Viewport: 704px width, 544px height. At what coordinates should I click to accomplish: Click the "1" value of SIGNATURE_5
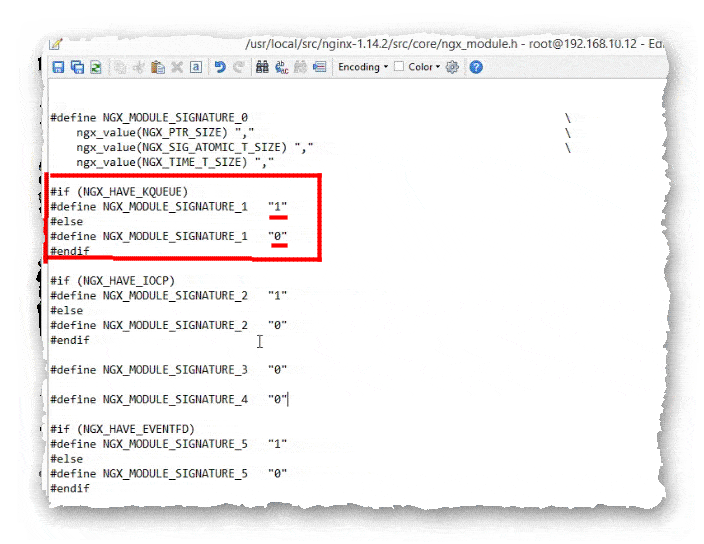click(277, 444)
